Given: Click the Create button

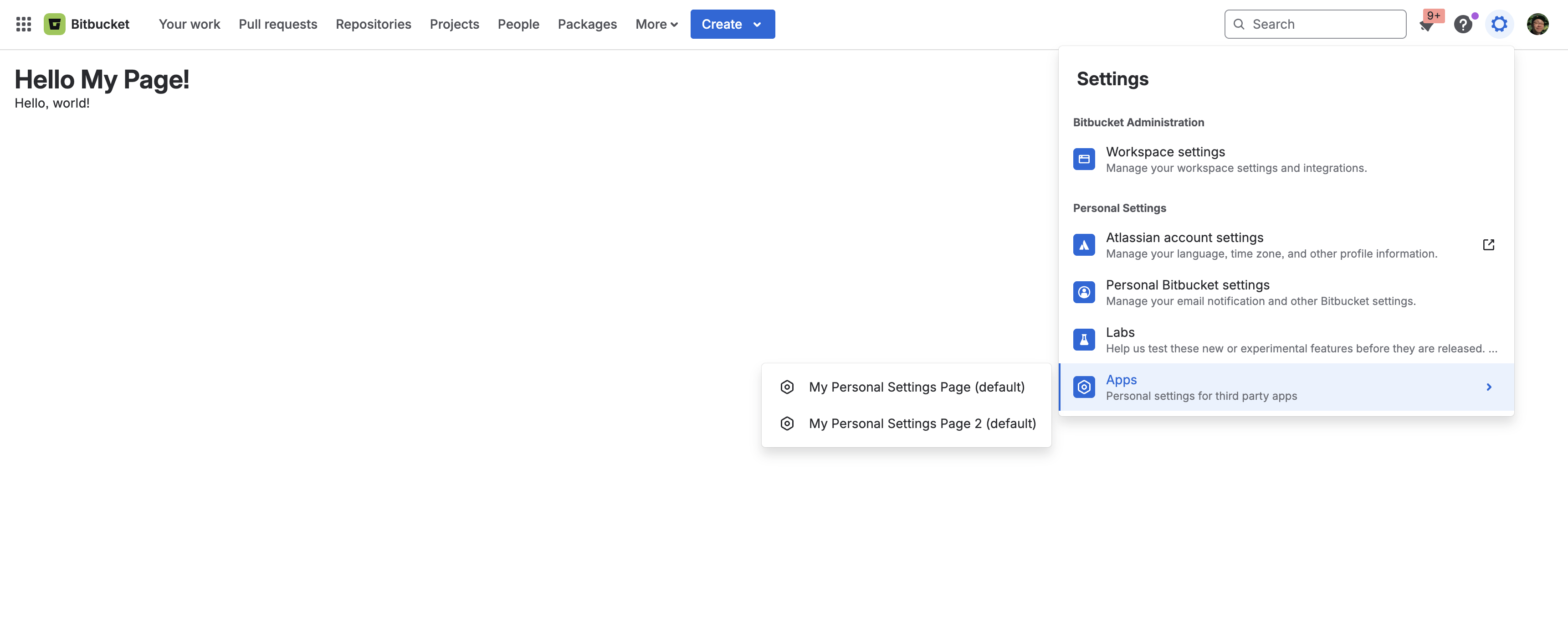Looking at the screenshot, I should tap(722, 24).
